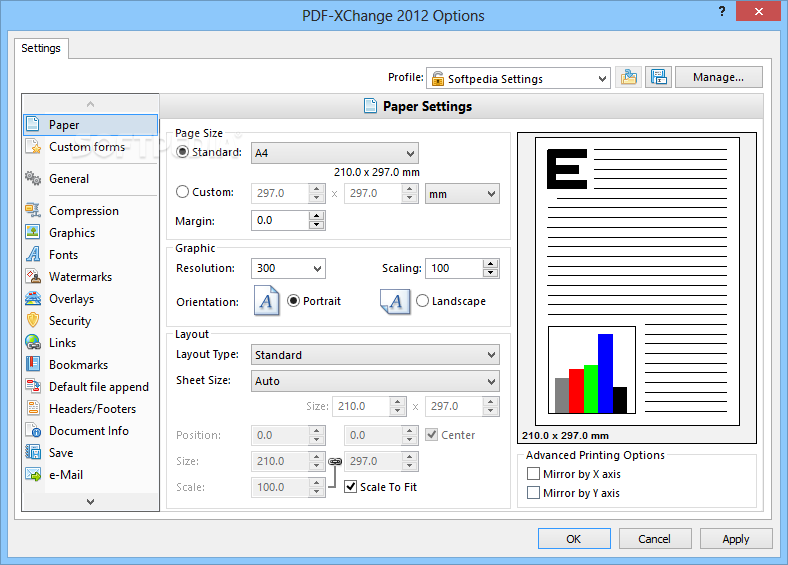Click the Watermarks stamp icon
The height and width of the screenshot is (565, 788).
33,276
